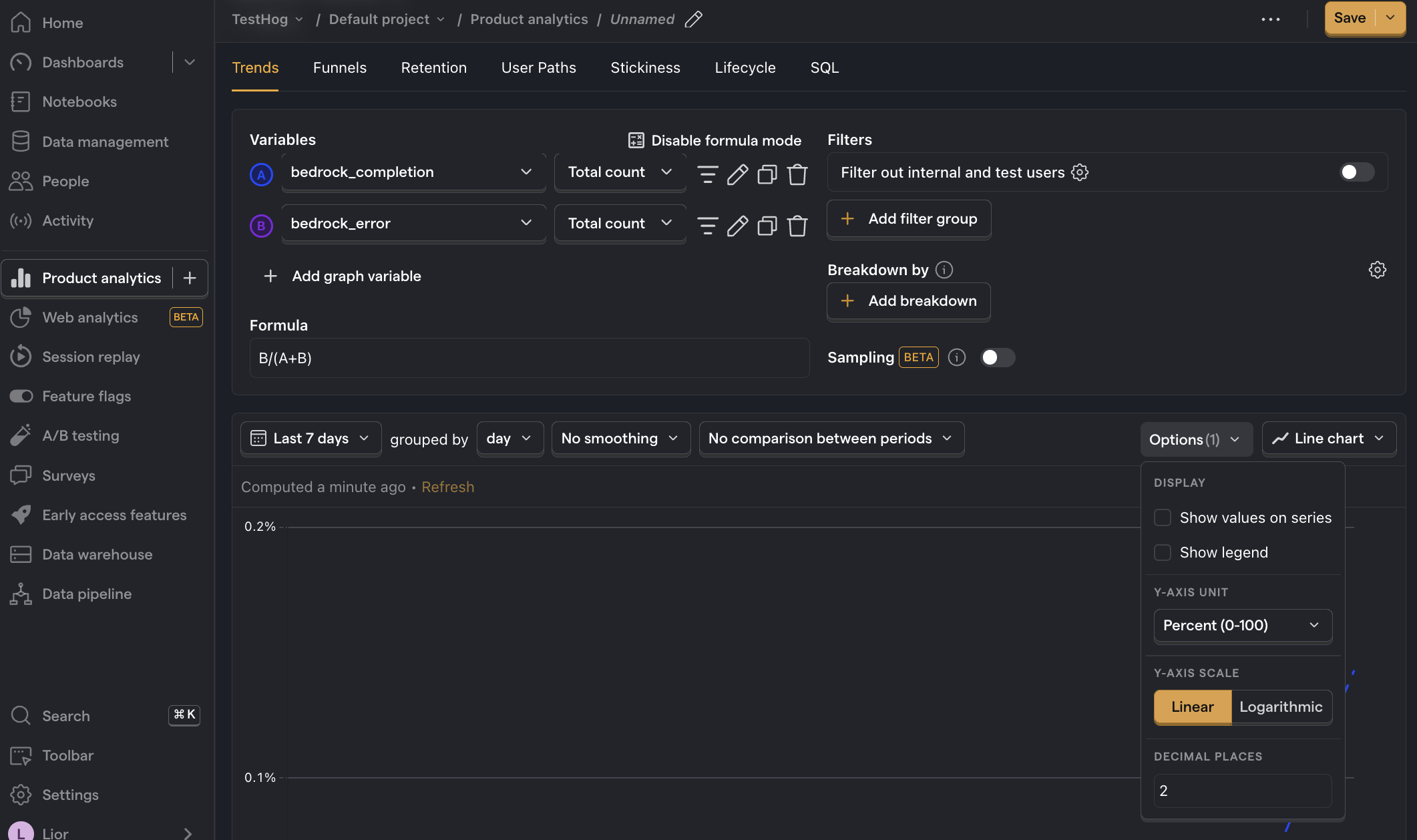Open comparison between periods dropdown
Image resolution: width=1417 pixels, height=840 pixels.
pos(831,439)
